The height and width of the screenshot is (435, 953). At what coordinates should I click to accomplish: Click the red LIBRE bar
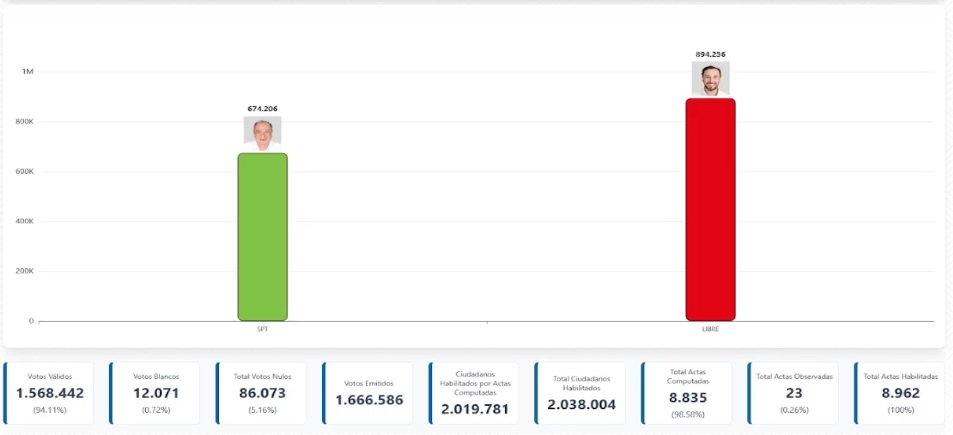(x=710, y=208)
